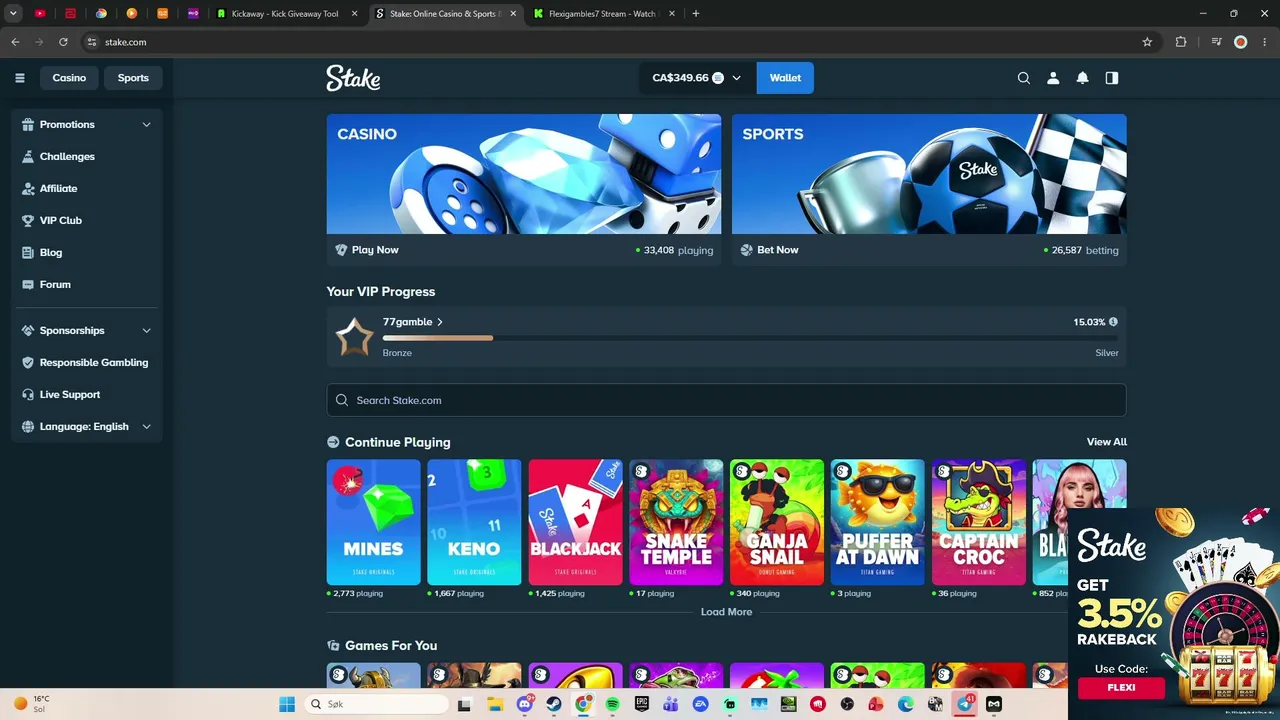Open the browser tab search dropdown arrow

coord(13,14)
